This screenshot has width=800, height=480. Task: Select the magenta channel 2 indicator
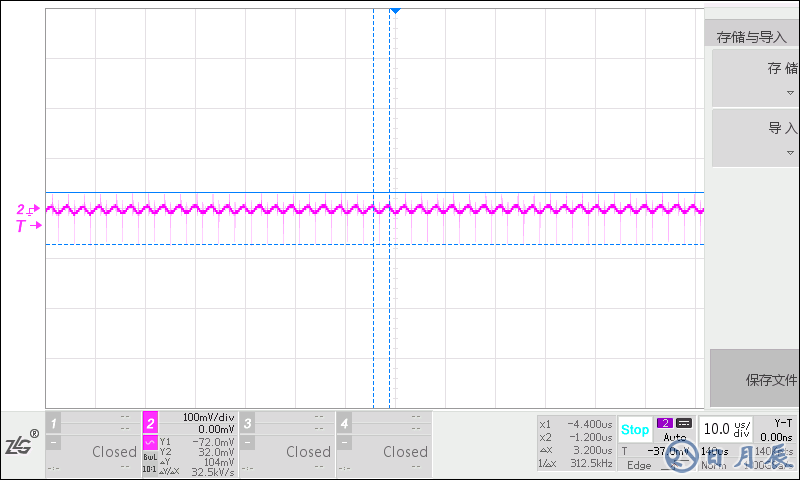150,422
